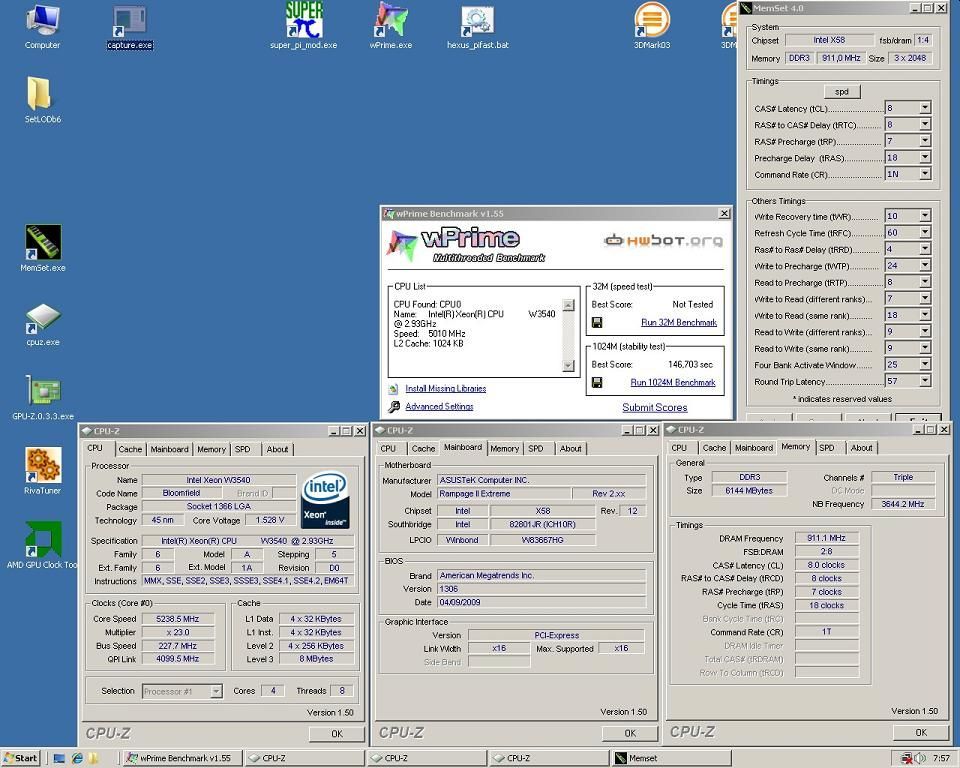The width and height of the screenshot is (960, 768).
Task: Open the Computer desktop icon
Action: tap(42, 26)
